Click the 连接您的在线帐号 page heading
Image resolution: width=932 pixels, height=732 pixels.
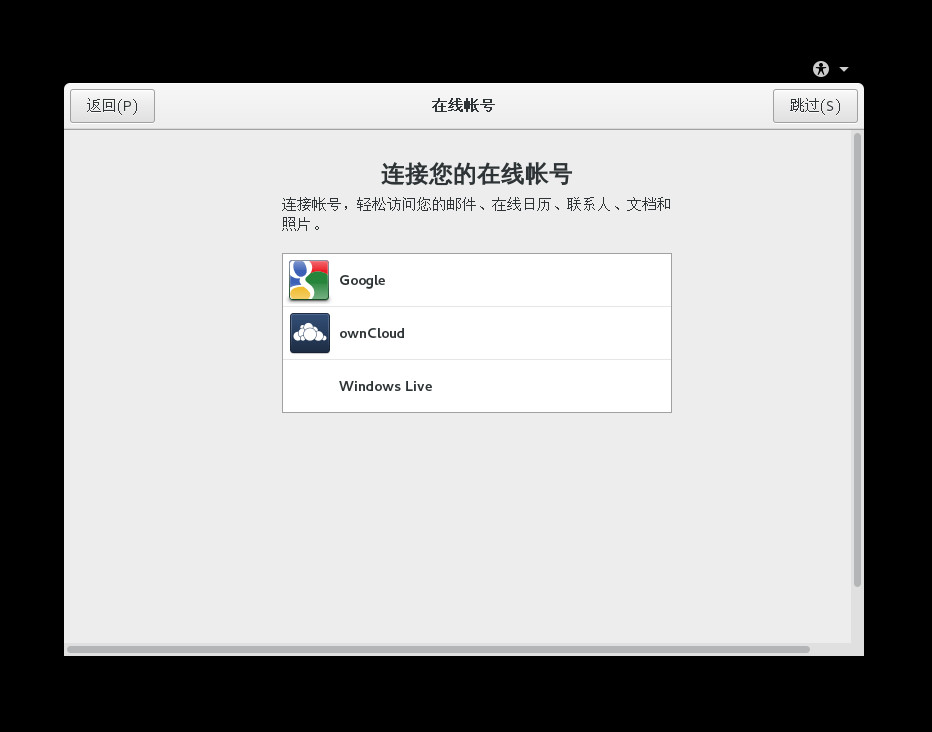476,174
